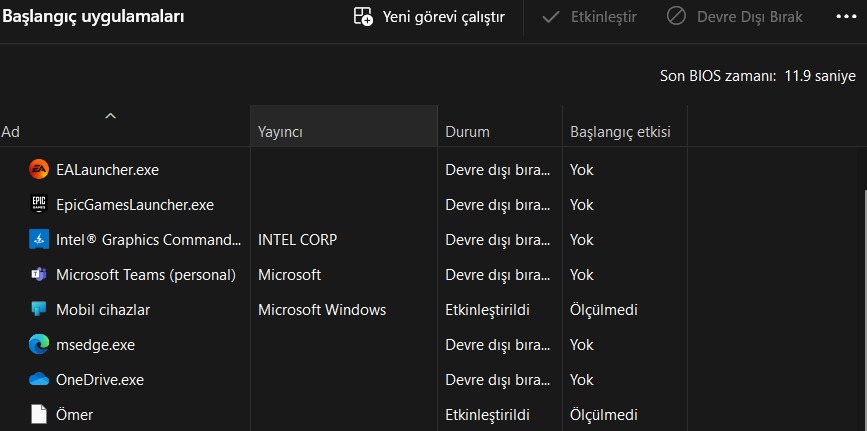Click the Ömer blank file icon
The height and width of the screenshot is (431, 867).
click(x=39, y=414)
